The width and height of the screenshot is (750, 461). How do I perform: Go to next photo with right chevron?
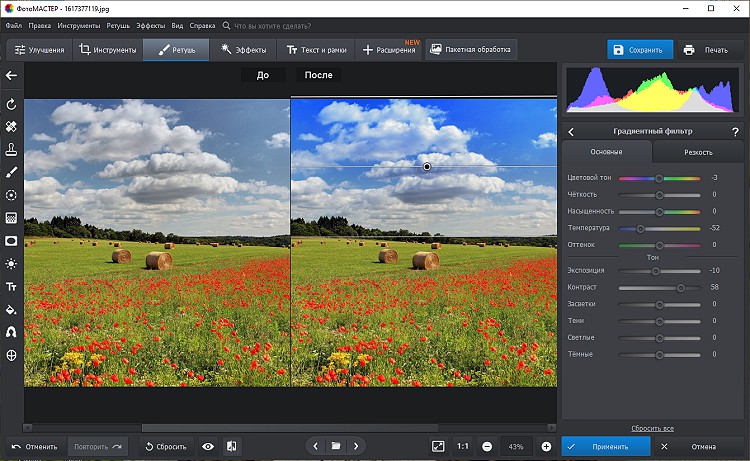pyautogui.click(x=356, y=446)
